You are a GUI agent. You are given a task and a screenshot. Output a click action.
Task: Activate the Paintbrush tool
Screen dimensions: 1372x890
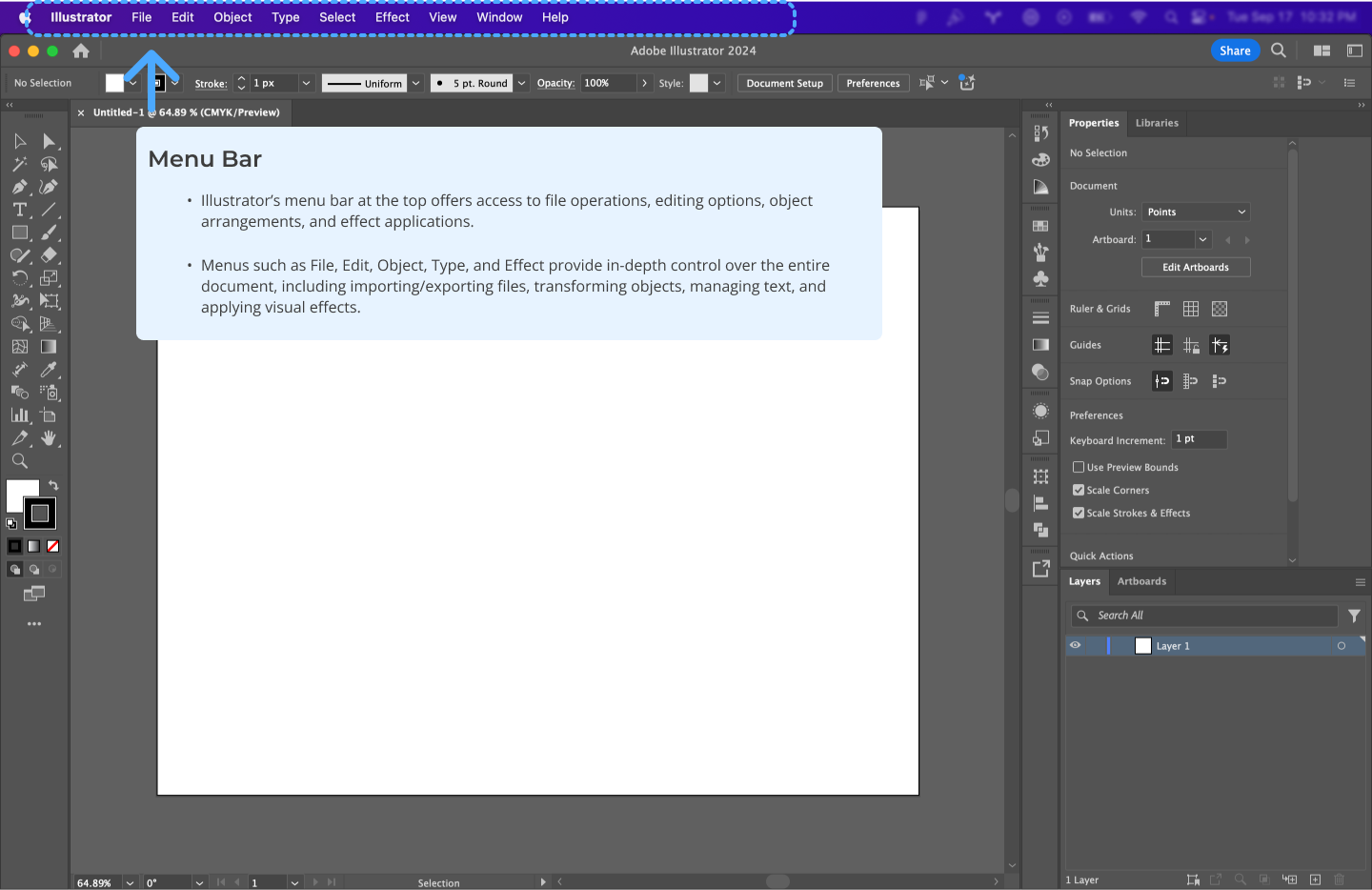click(x=48, y=233)
